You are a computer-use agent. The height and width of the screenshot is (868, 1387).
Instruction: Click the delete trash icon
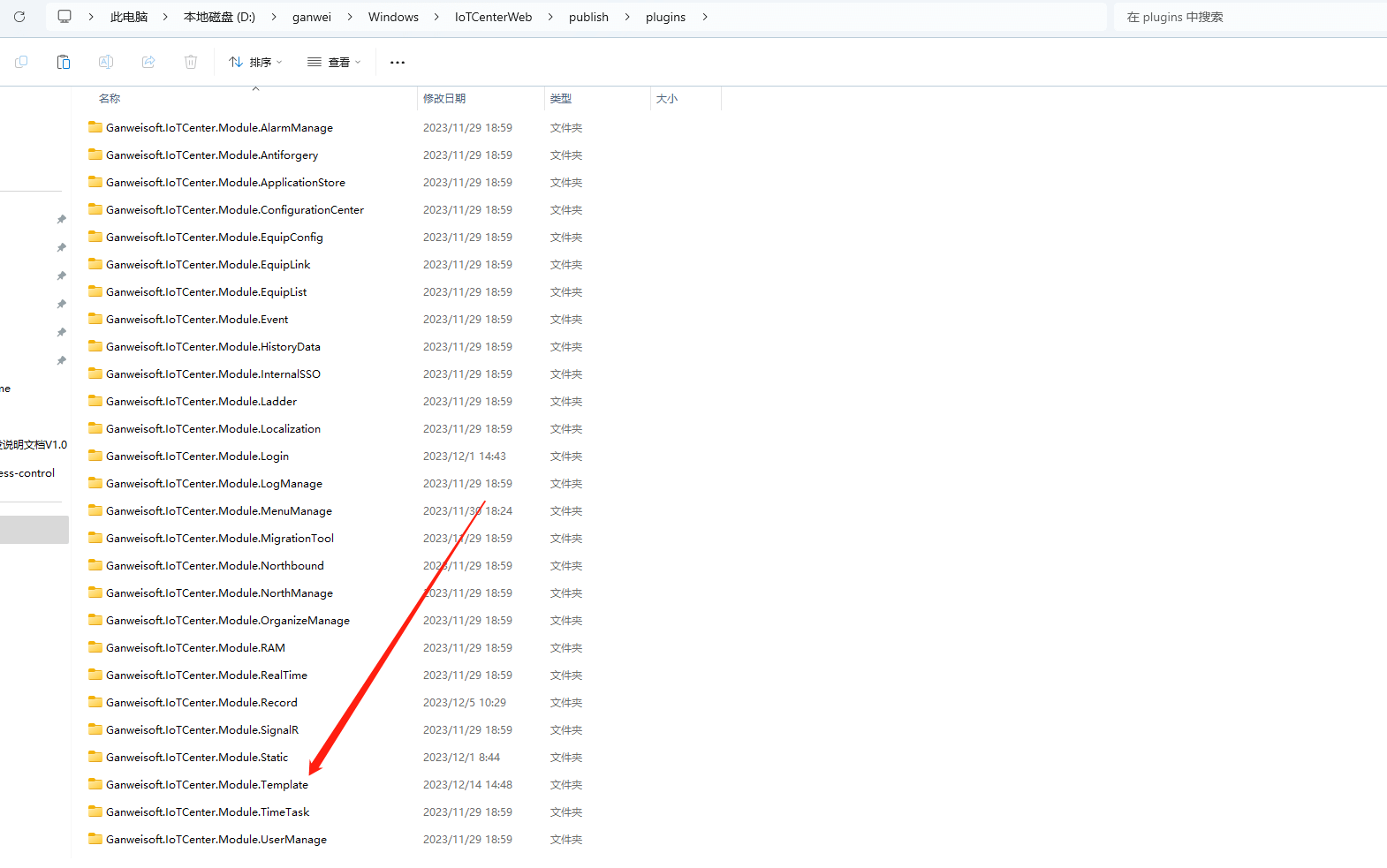coord(191,62)
